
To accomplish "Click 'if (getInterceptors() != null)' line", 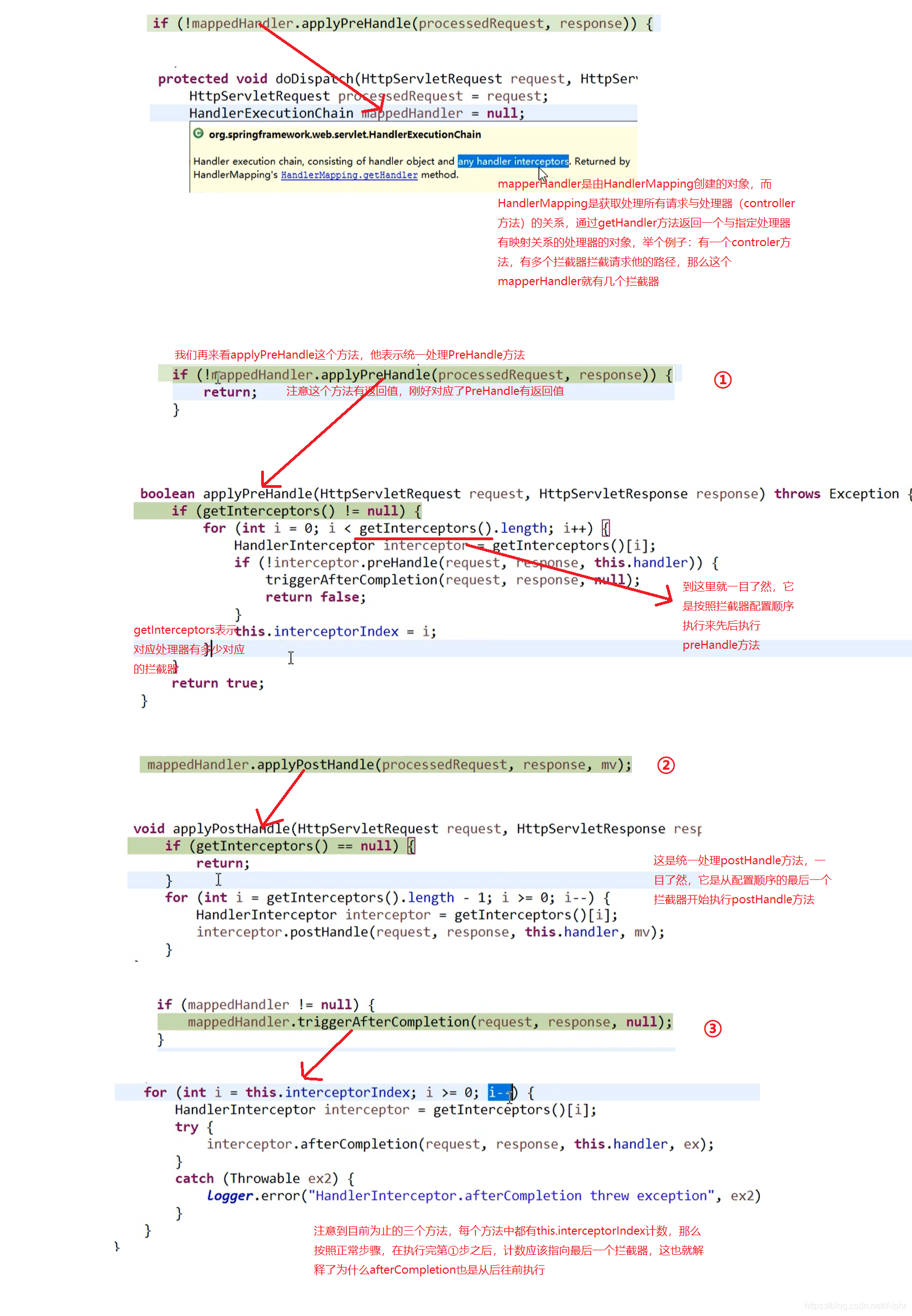I will (x=296, y=511).
